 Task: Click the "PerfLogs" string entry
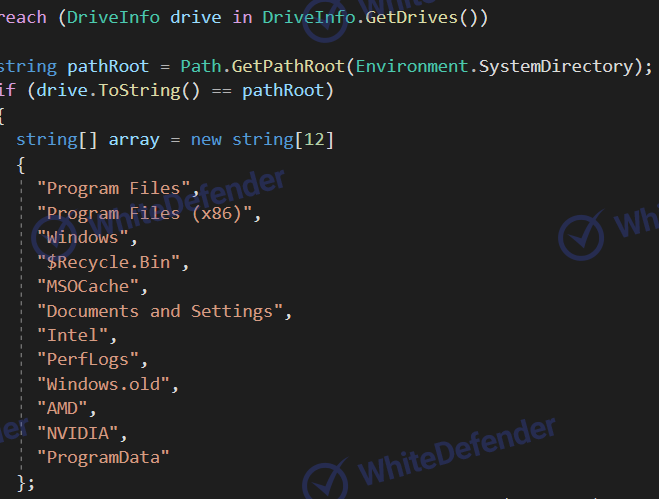coord(87,360)
